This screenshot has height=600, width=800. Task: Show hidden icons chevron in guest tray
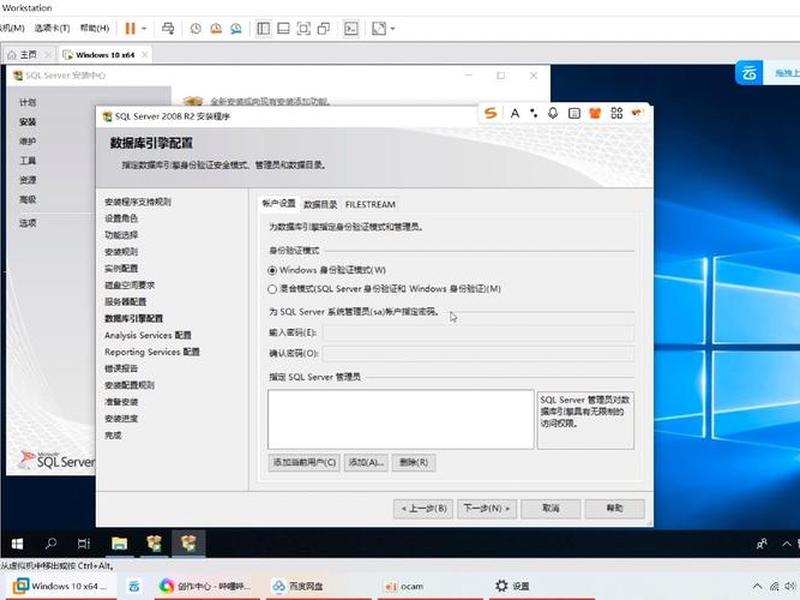(x=786, y=544)
